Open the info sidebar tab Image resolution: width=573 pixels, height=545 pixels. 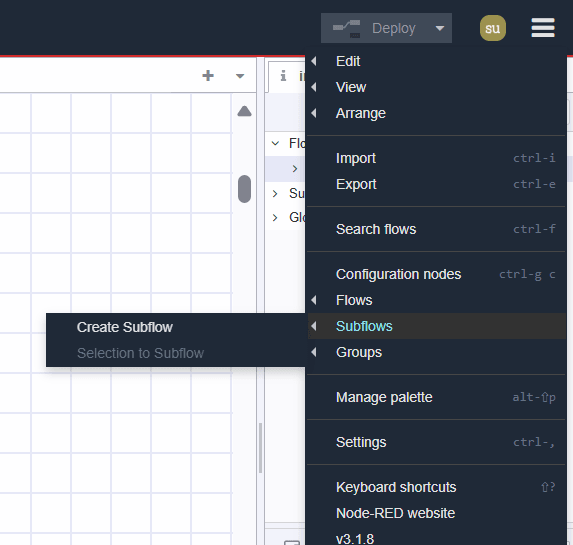286,76
